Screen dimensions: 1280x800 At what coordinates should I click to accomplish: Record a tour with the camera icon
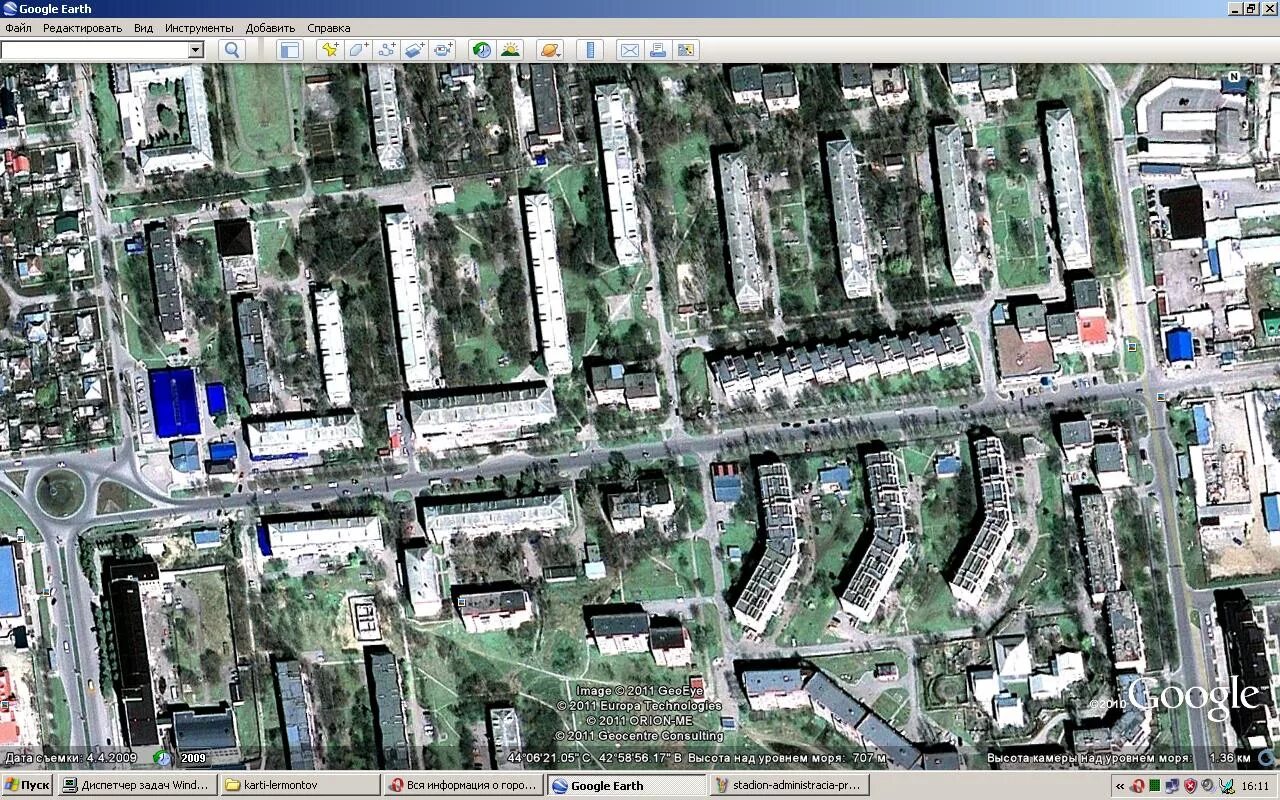(442, 49)
